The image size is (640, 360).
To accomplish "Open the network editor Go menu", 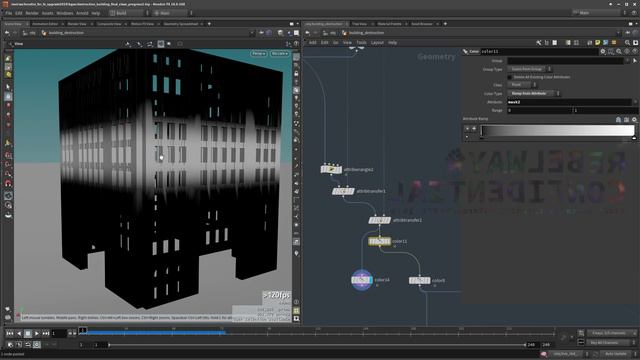I will click(x=336, y=42).
